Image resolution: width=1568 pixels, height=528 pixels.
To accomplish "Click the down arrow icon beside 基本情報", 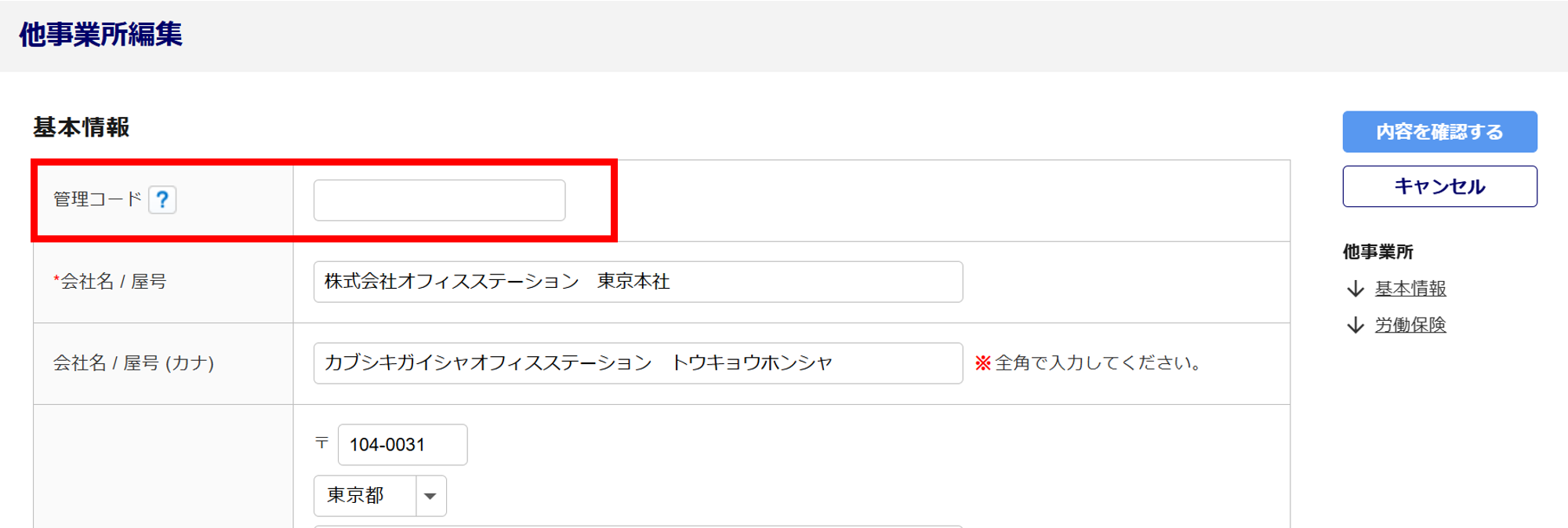I will coord(1356,289).
